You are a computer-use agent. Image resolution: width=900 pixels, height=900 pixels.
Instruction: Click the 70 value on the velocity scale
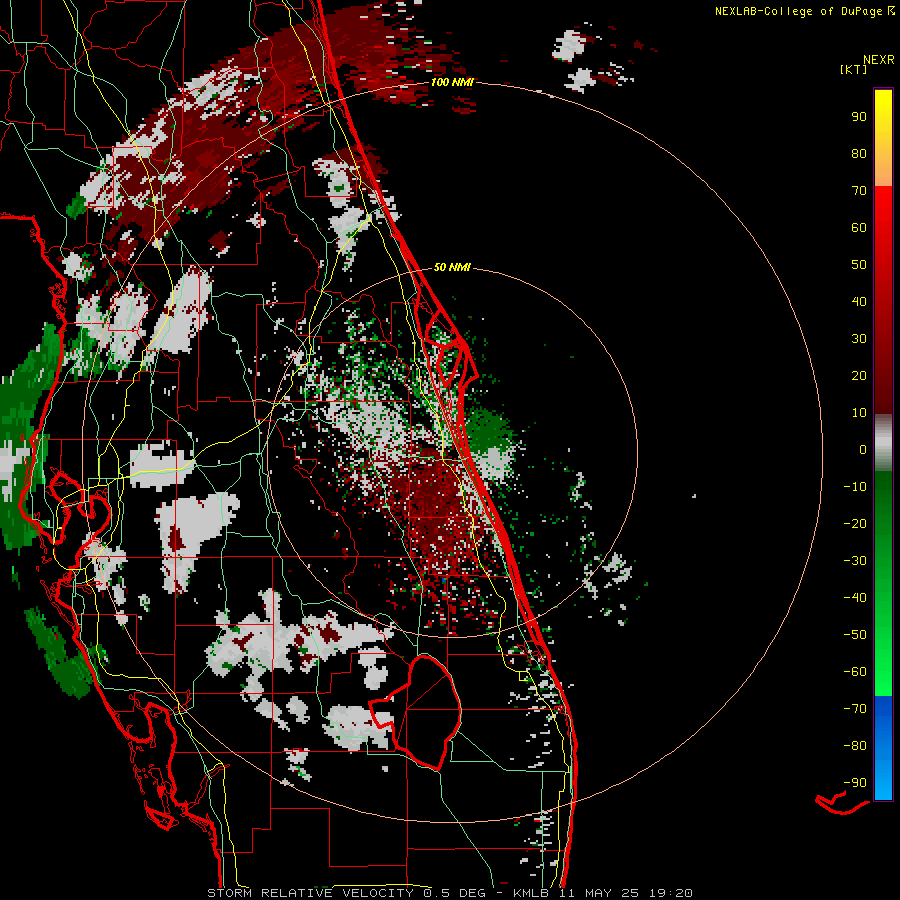[859, 191]
